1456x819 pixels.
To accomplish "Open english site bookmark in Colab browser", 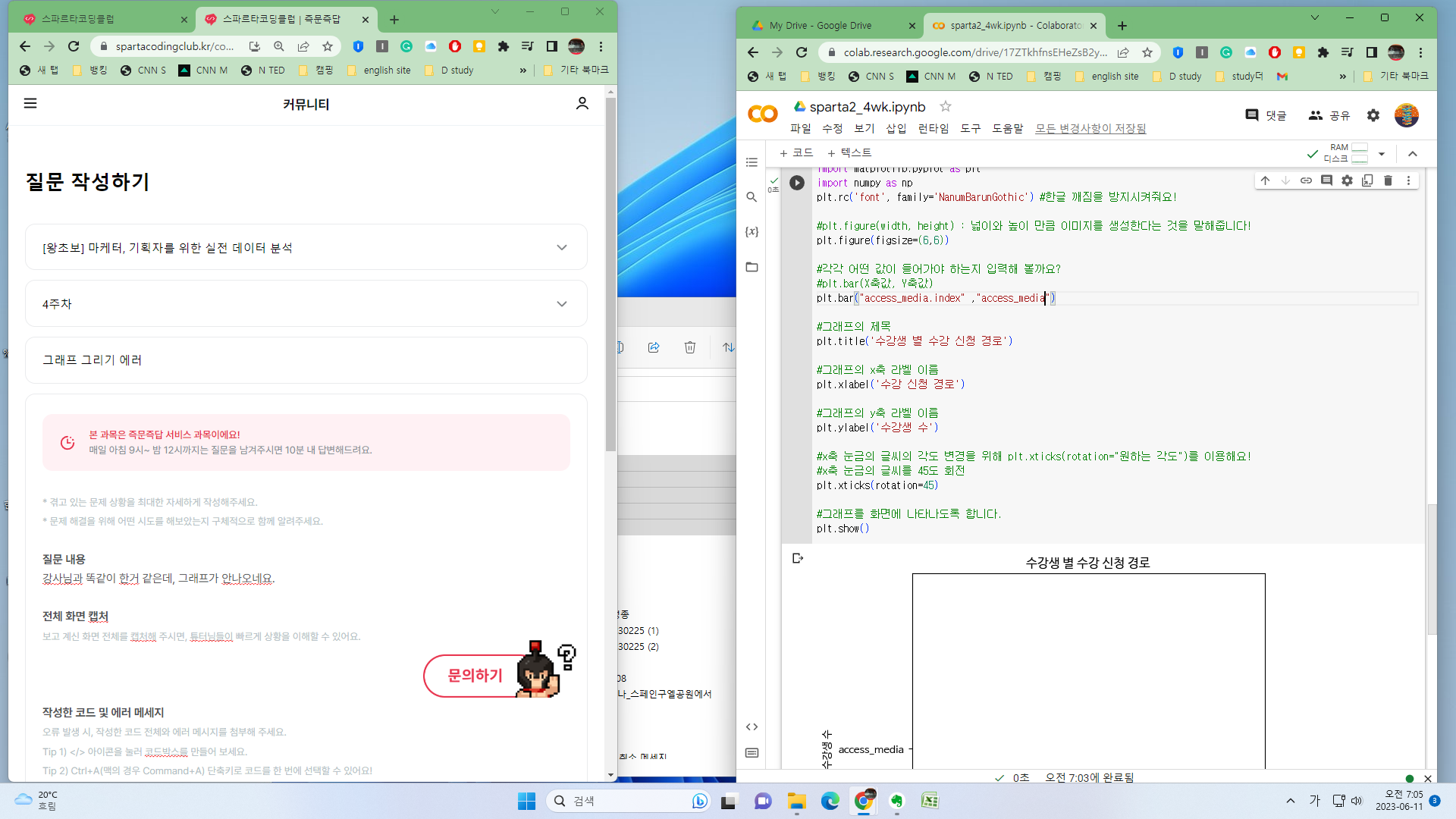I will coord(1107,77).
